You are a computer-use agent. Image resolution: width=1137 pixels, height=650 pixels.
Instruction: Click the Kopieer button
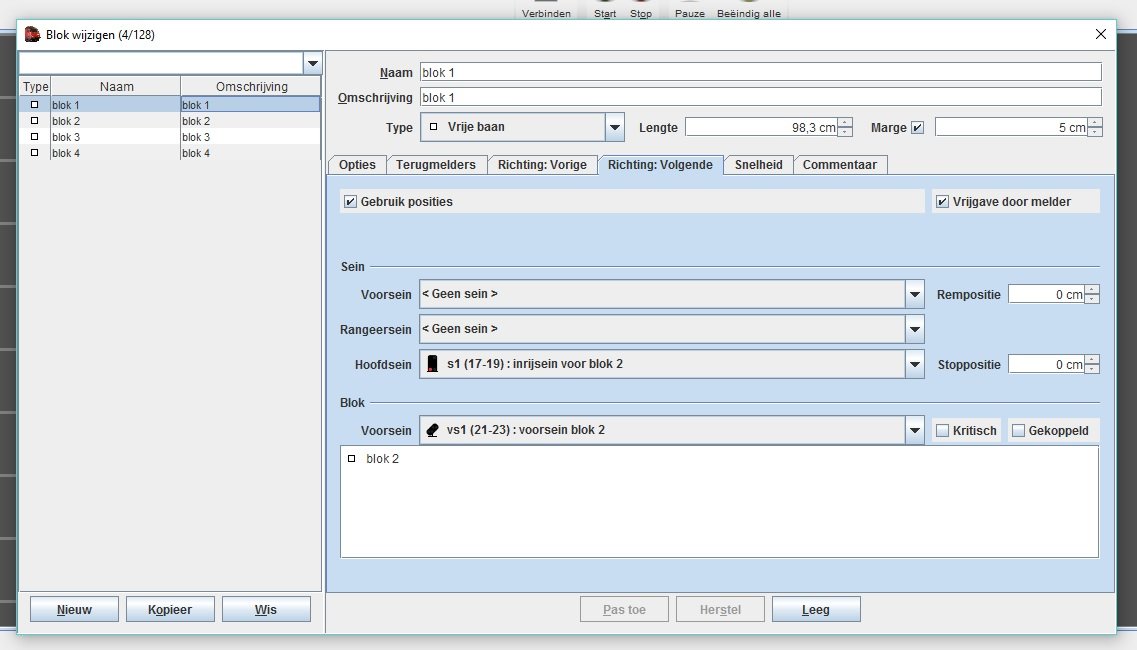[x=170, y=609]
